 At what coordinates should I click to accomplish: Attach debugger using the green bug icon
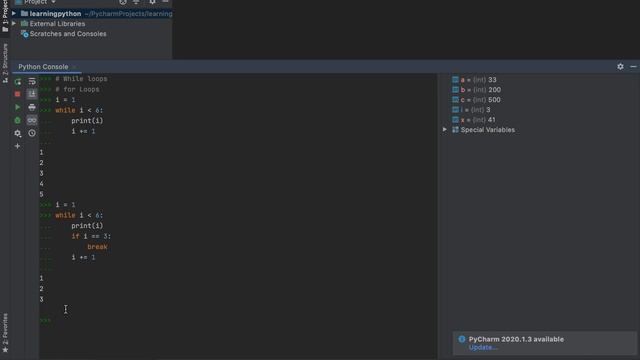(18, 120)
